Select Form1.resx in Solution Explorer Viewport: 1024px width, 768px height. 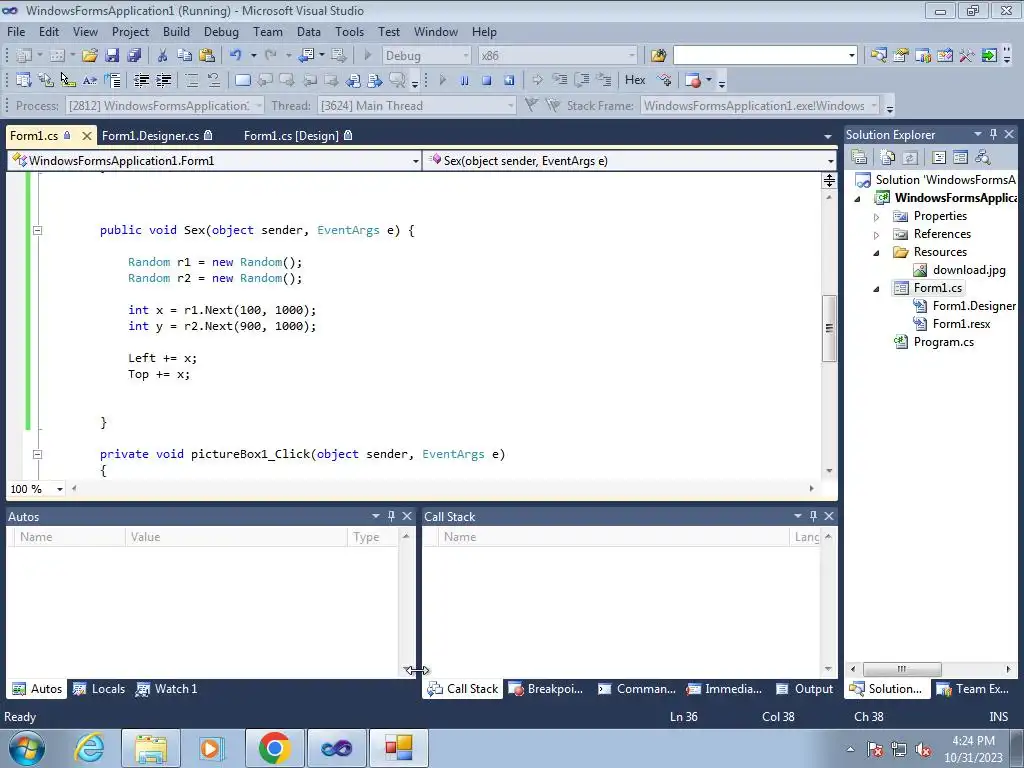click(x=961, y=324)
